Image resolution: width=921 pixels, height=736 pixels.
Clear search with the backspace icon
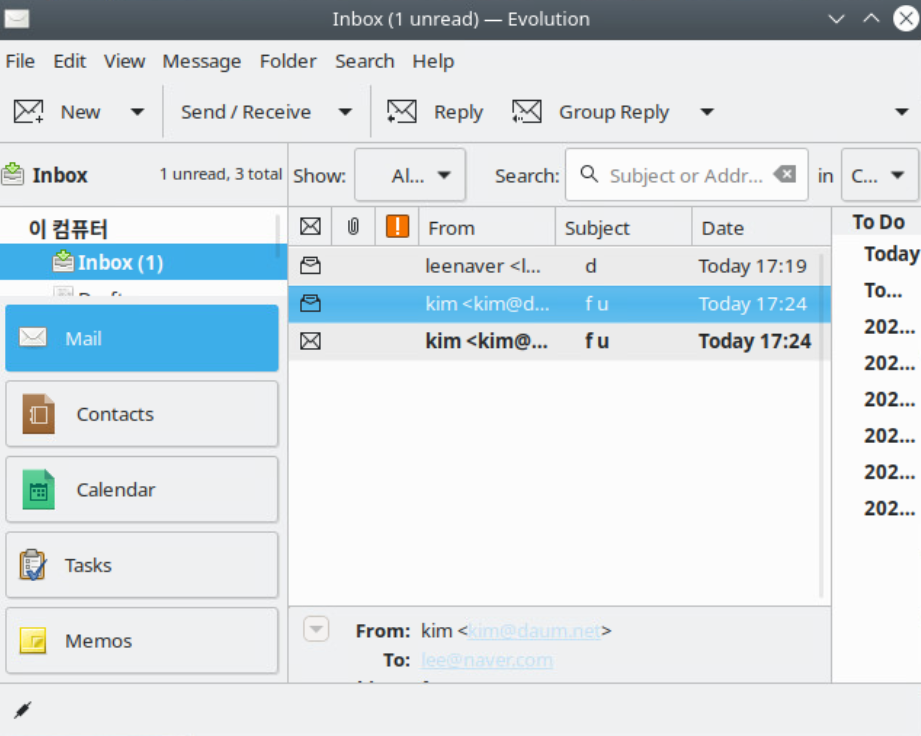pos(785,174)
